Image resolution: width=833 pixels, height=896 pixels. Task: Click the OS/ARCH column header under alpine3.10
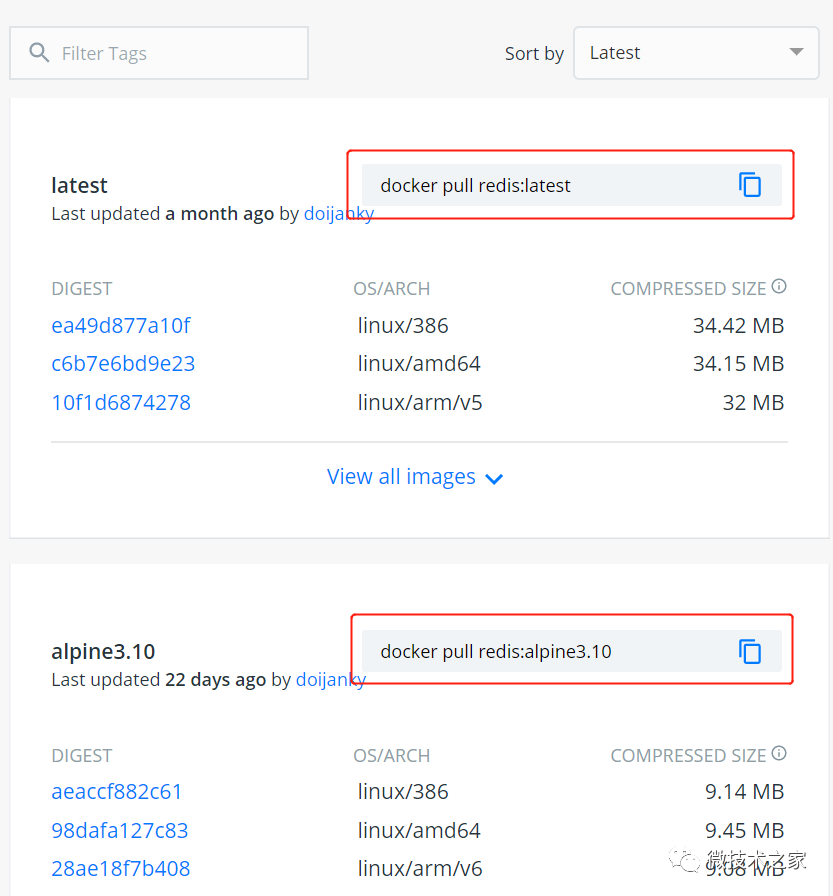click(x=391, y=755)
